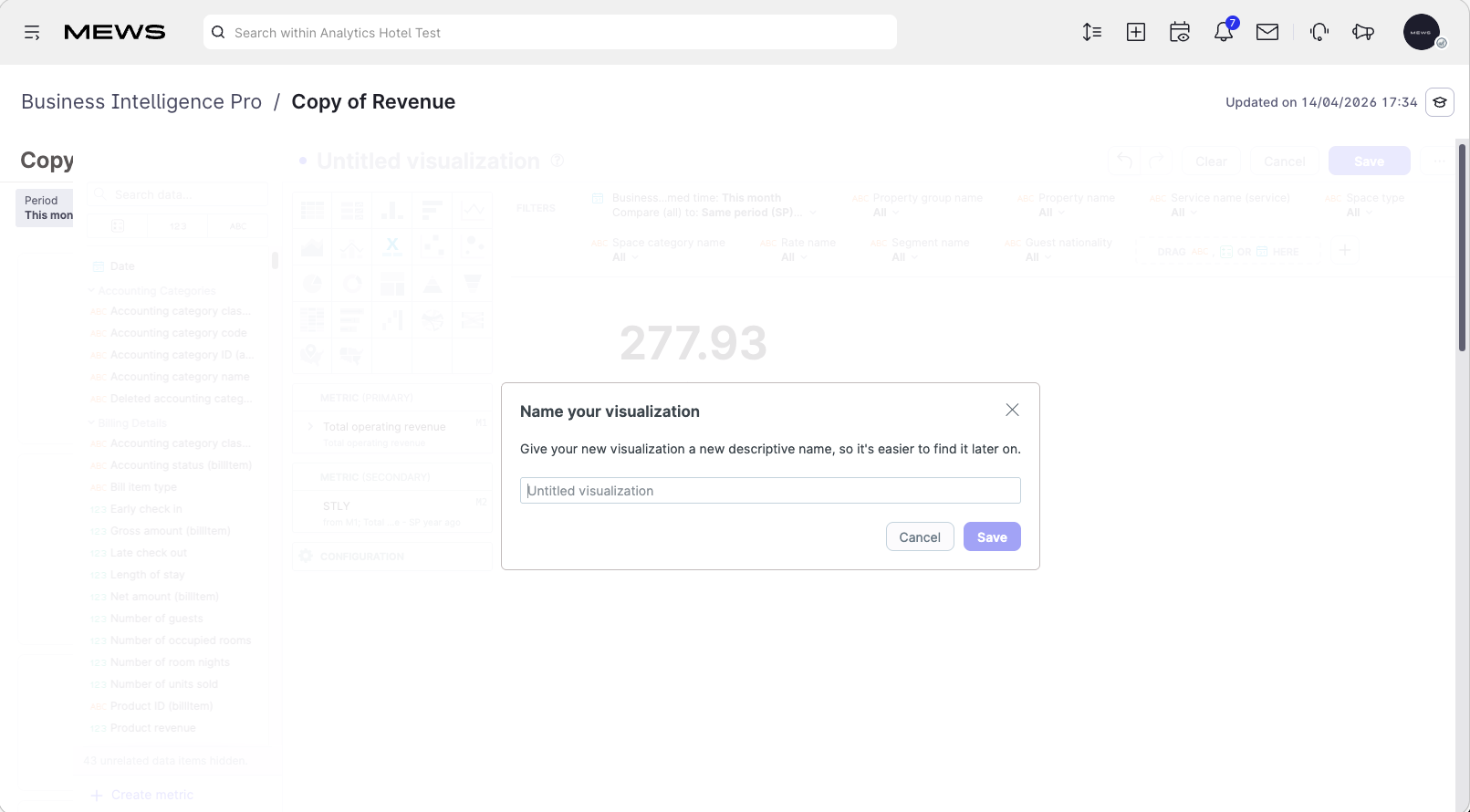Select the area chart visualization type
This screenshot has height=812, width=1470.
pyautogui.click(x=312, y=247)
